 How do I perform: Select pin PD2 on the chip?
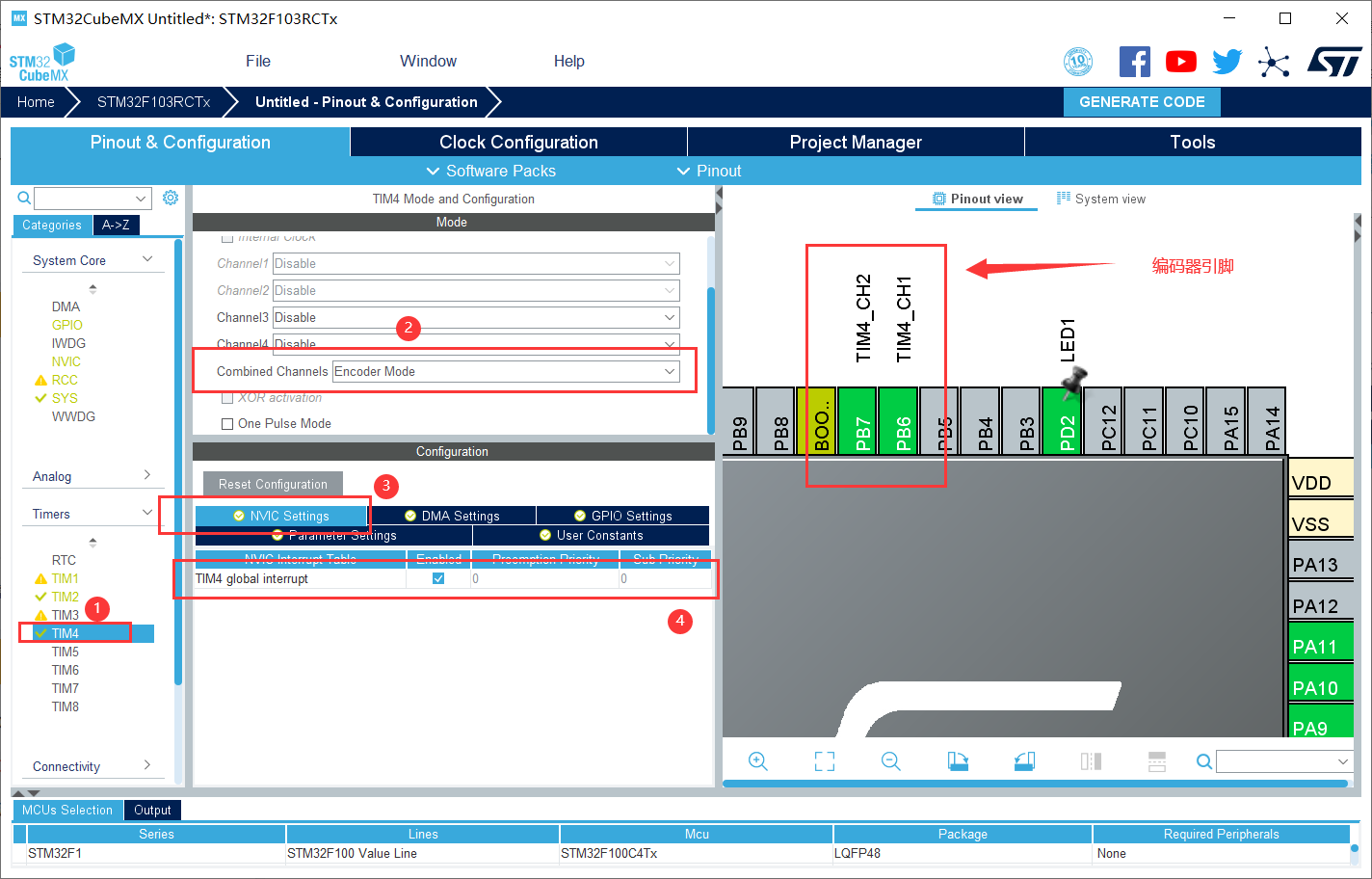point(1062,421)
